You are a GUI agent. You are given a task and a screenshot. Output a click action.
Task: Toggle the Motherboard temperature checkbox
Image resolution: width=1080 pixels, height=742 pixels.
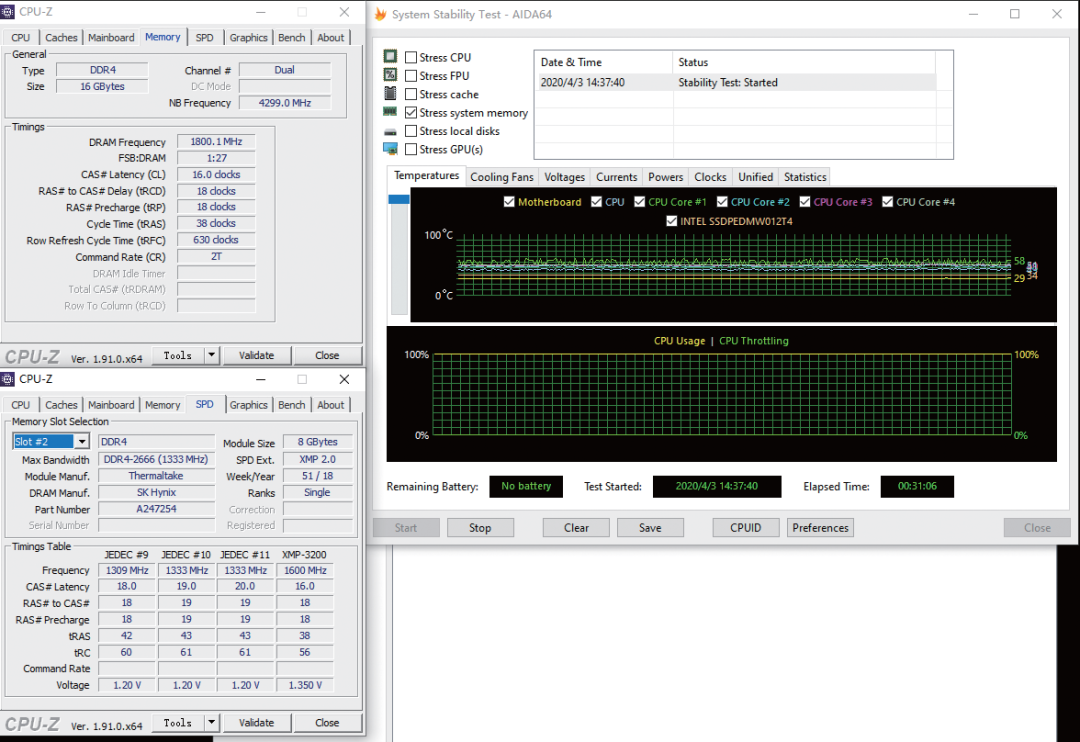pyautogui.click(x=509, y=202)
